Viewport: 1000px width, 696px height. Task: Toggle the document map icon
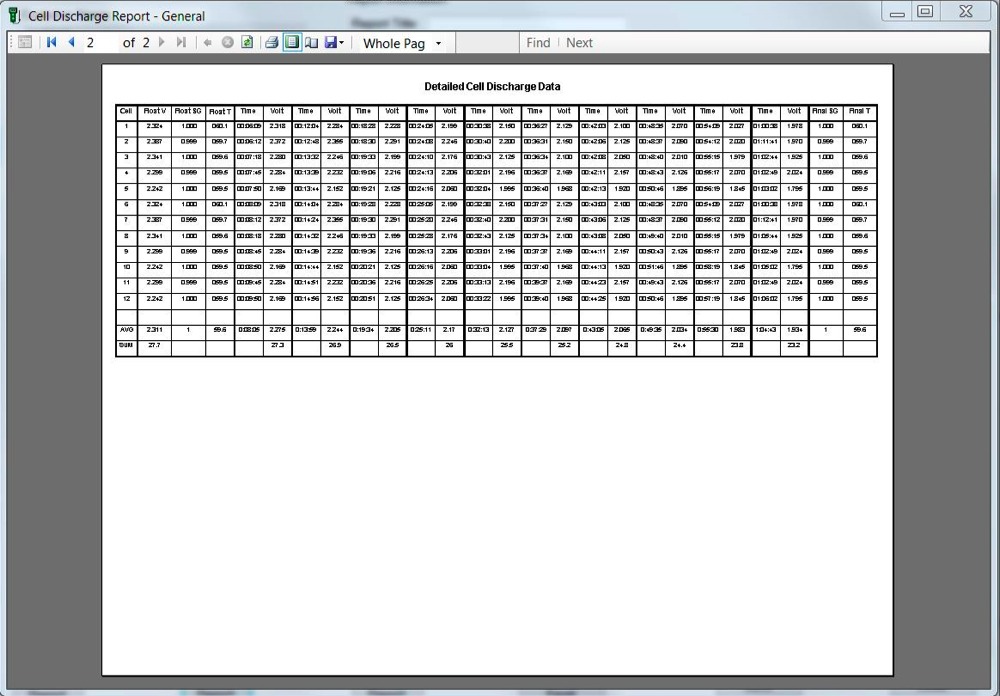pyautogui.click(x=25, y=43)
